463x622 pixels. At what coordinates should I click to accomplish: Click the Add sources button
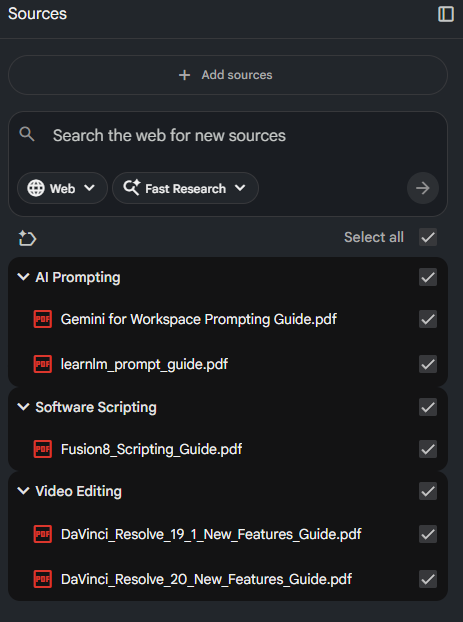coord(228,75)
